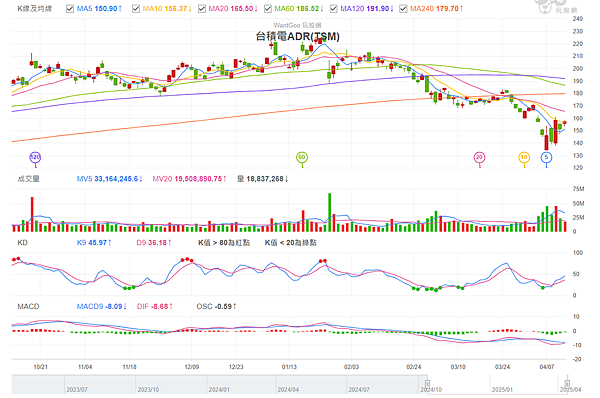Click the KD indicator panel label

(x=22, y=243)
